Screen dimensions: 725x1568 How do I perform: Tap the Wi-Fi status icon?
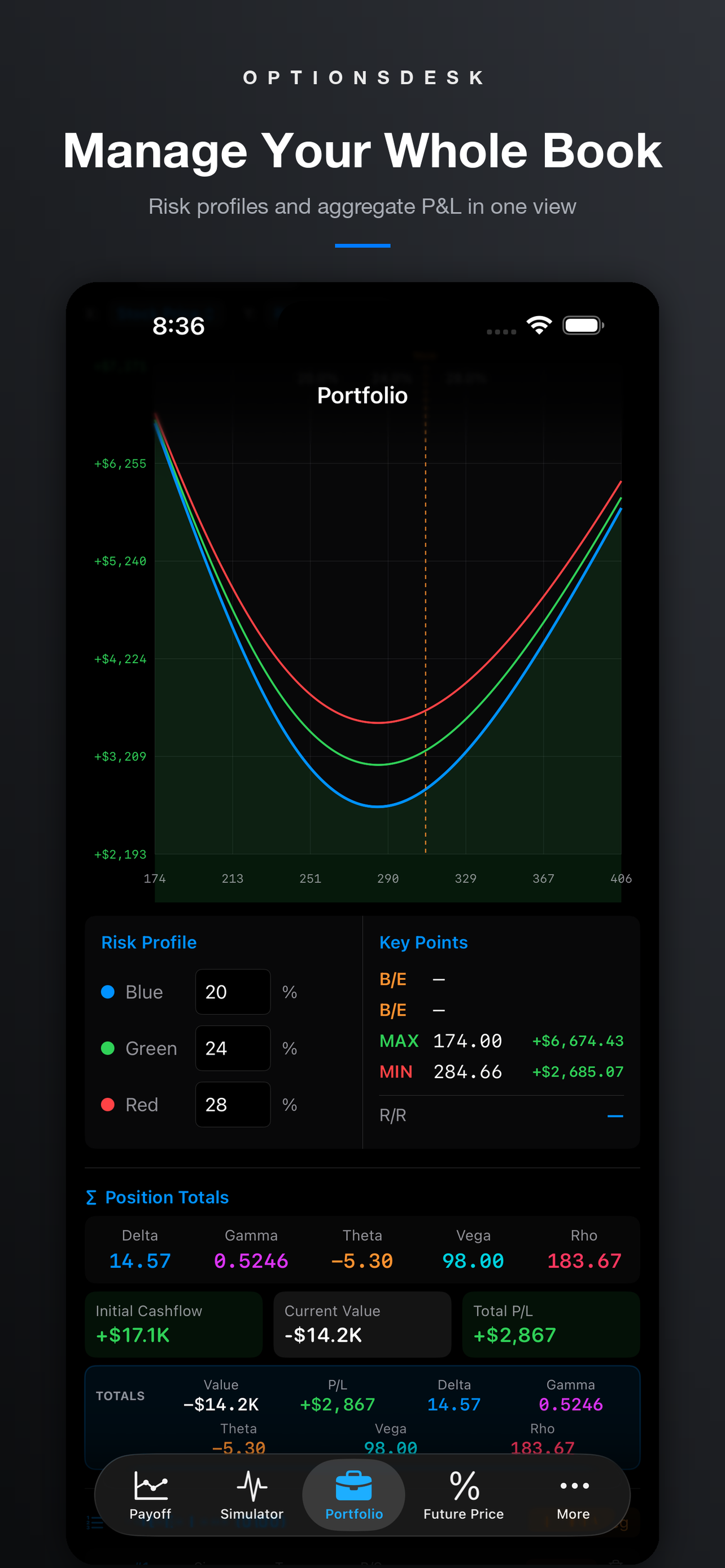tap(539, 325)
